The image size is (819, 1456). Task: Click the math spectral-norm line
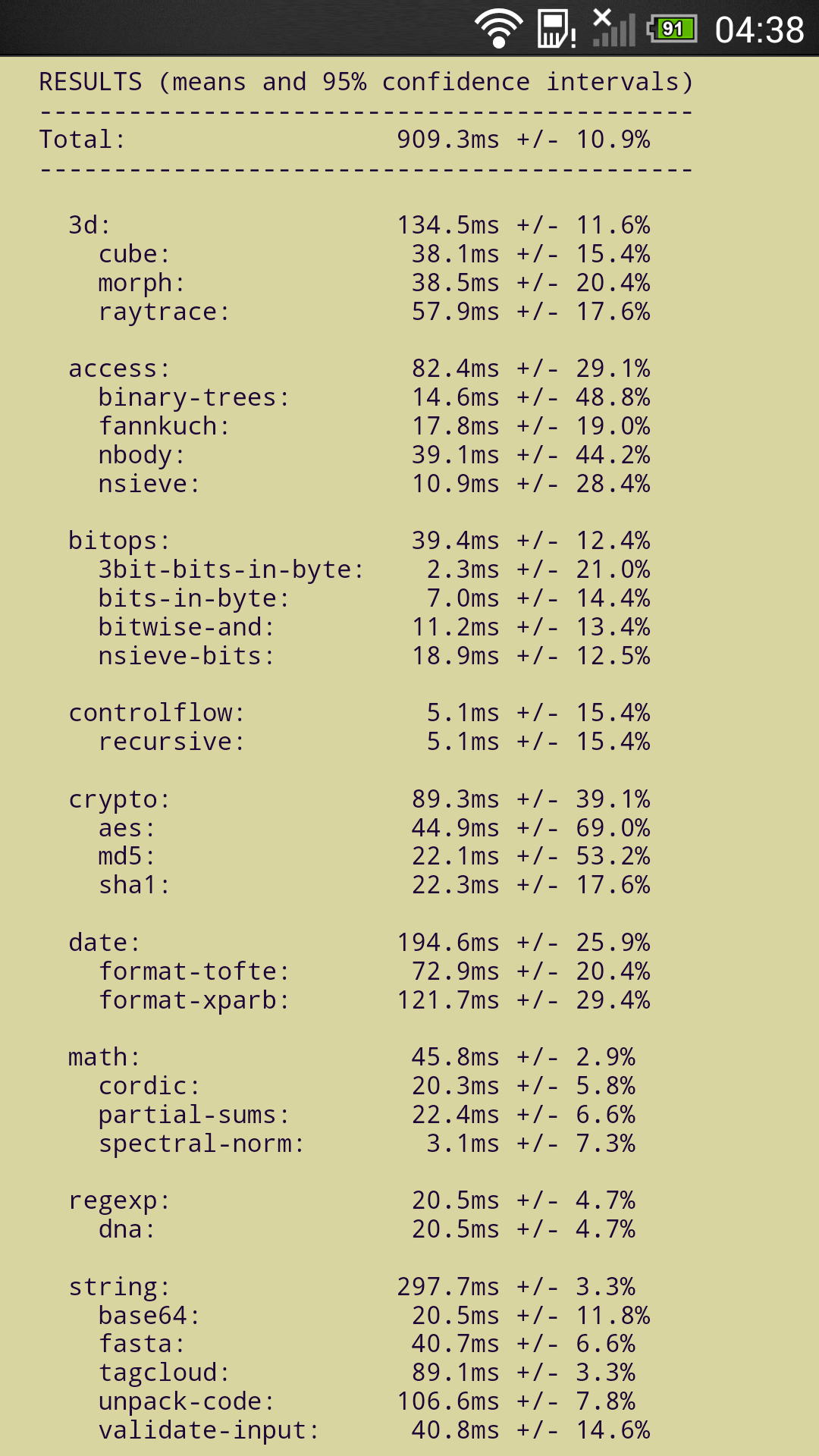point(366,1144)
